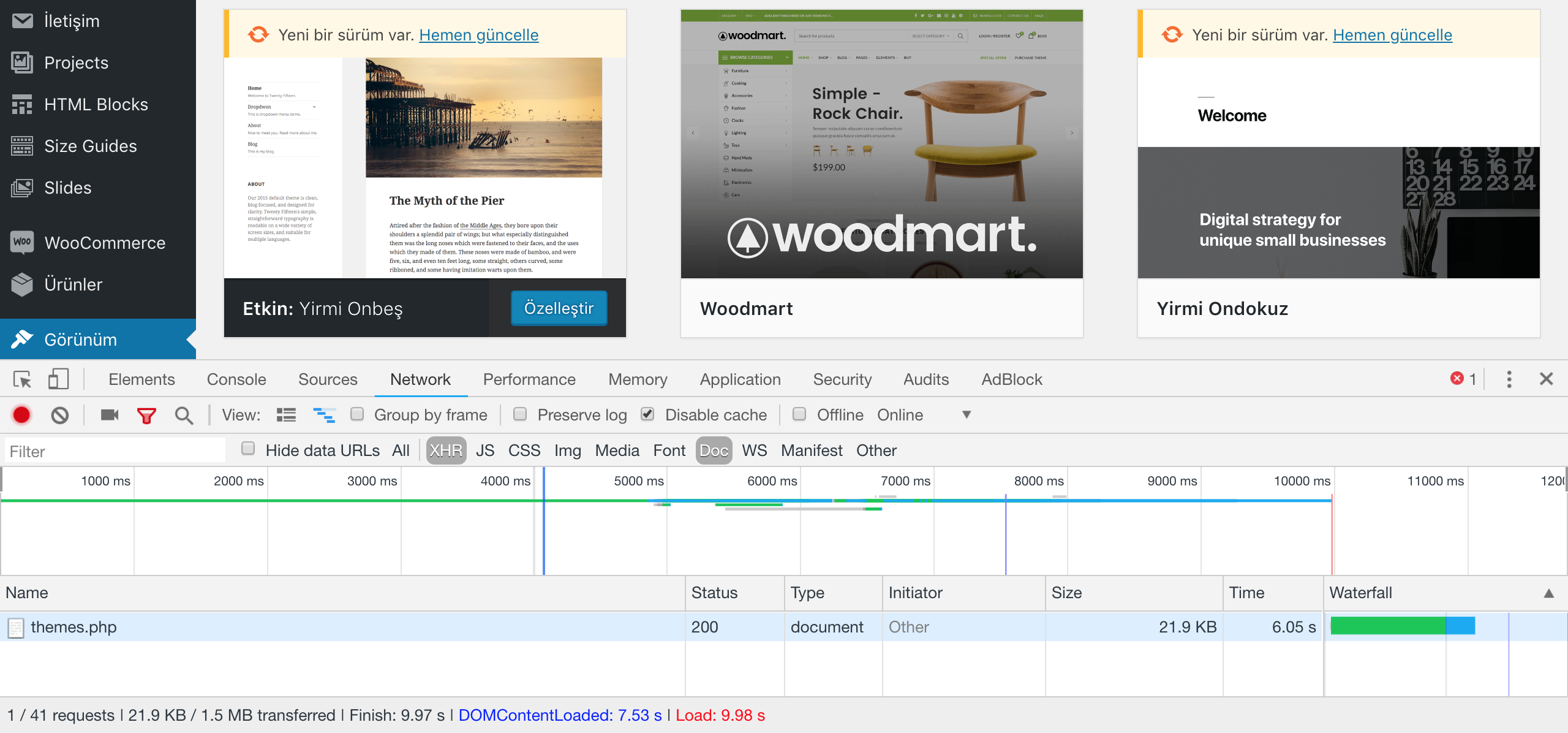Click in the Filter text field

click(x=115, y=451)
